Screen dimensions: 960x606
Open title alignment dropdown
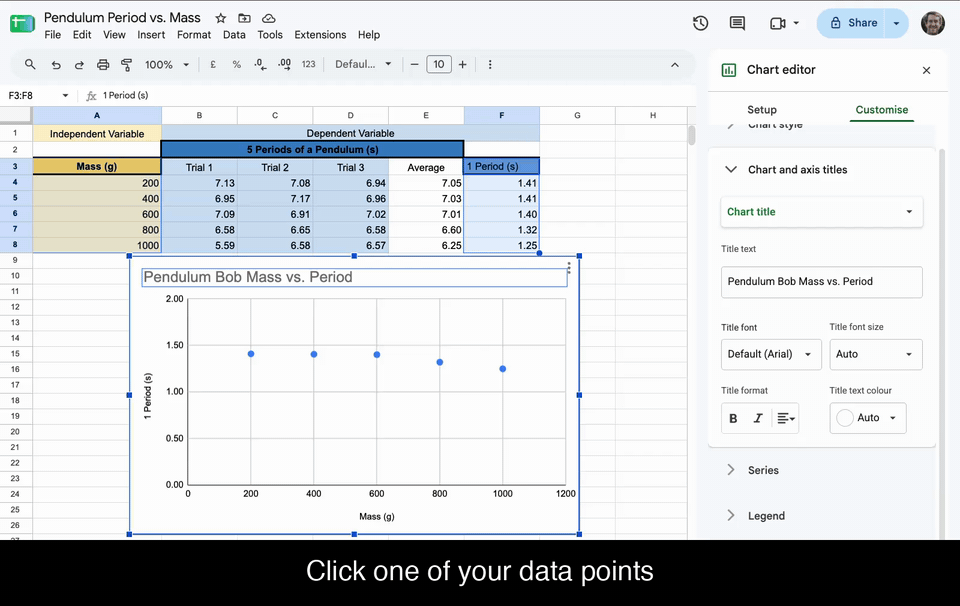point(786,419)
